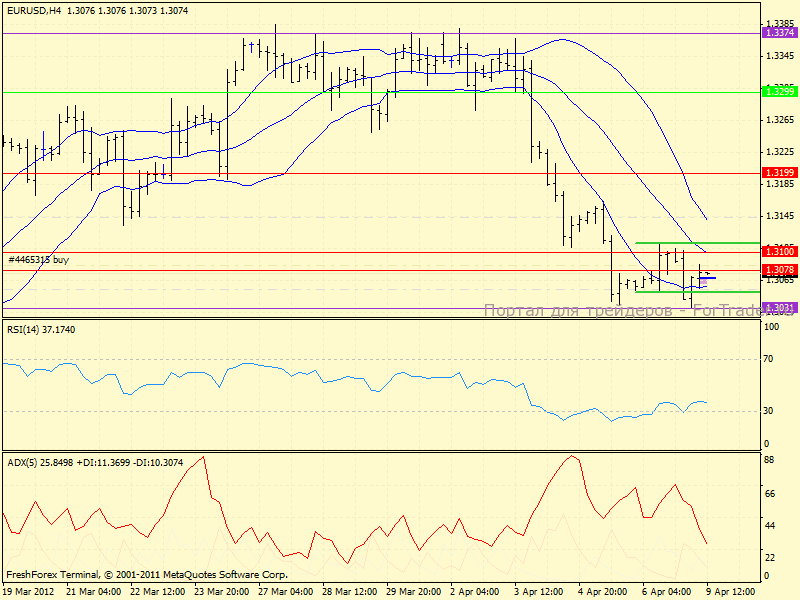The height and width of the screenshot is (600, 800).
Task: Click the 19 Mar 2012 date label
Action: (32, 592)
